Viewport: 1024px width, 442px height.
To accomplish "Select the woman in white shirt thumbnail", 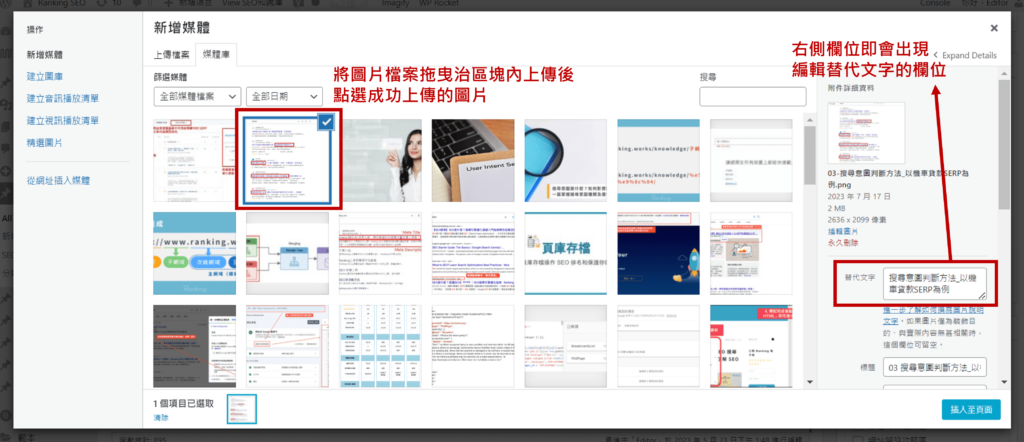I will (383, 159).
